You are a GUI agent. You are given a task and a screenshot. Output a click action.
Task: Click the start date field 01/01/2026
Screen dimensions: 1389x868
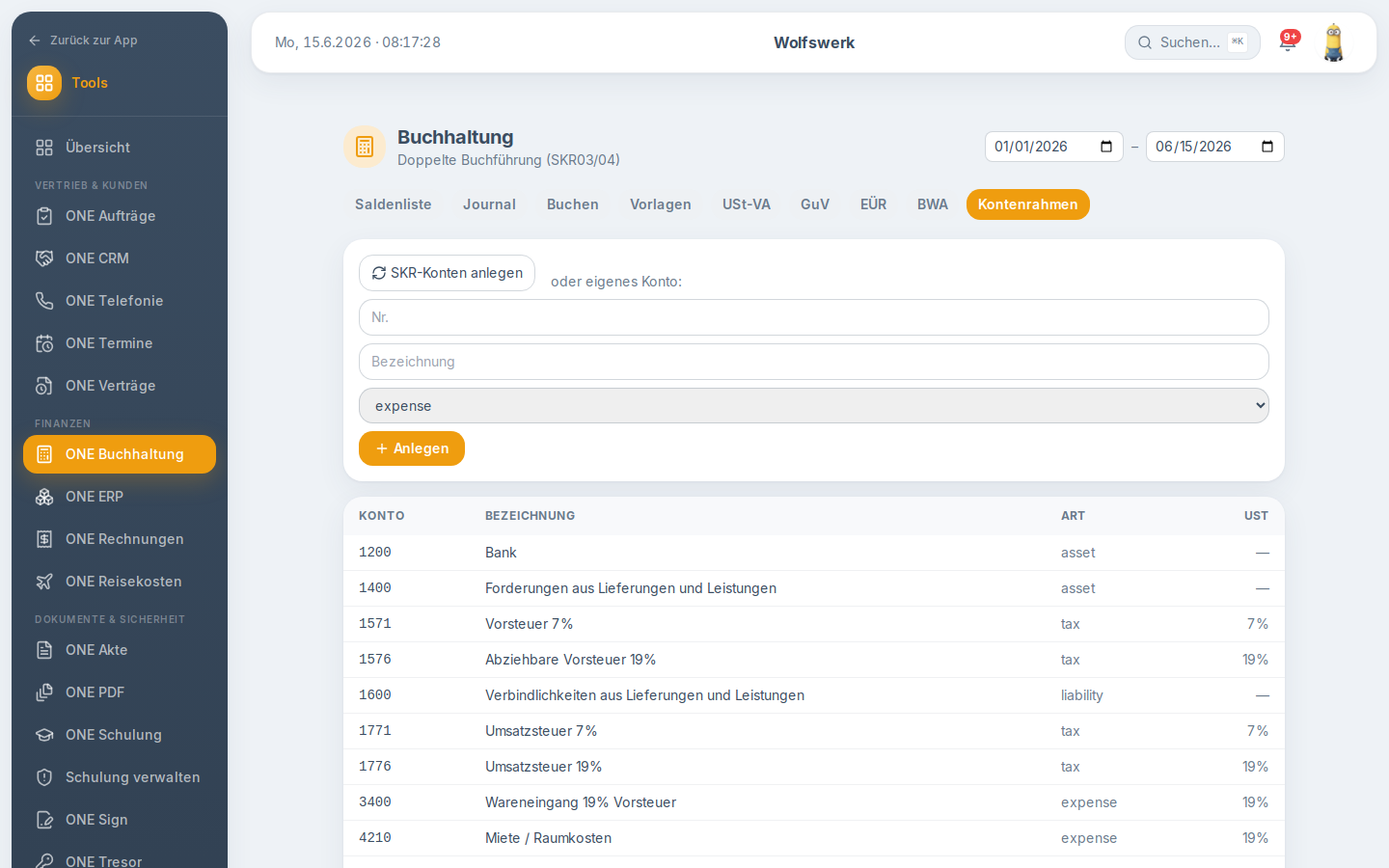[x=1053, y=147]
